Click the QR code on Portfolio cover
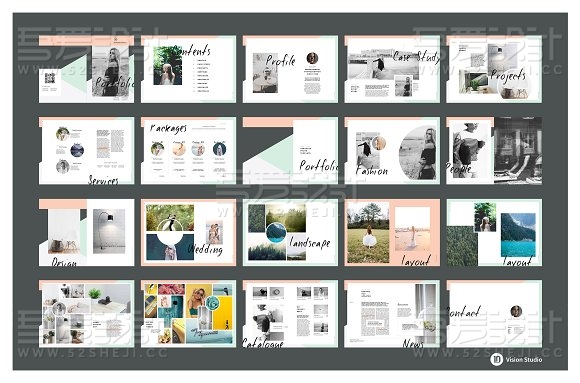The image size is (580, 383). 50,78
